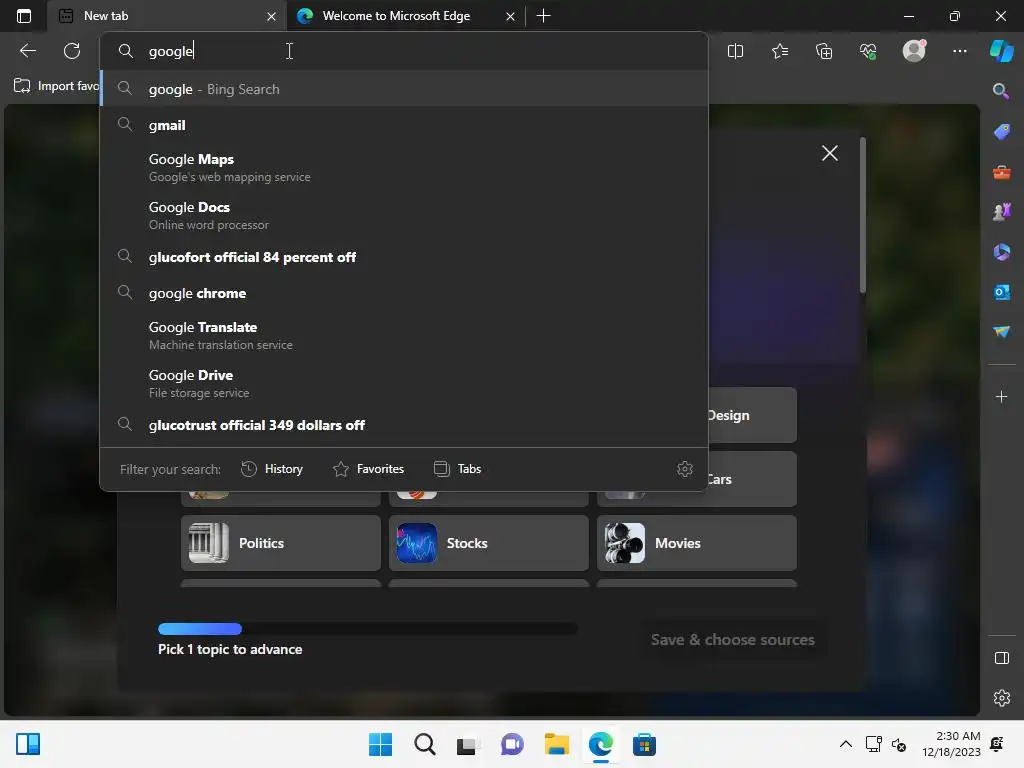This screenshot has height=768, width=1024.
Task: Open File Explorer from taskbar
Action: 556,744
